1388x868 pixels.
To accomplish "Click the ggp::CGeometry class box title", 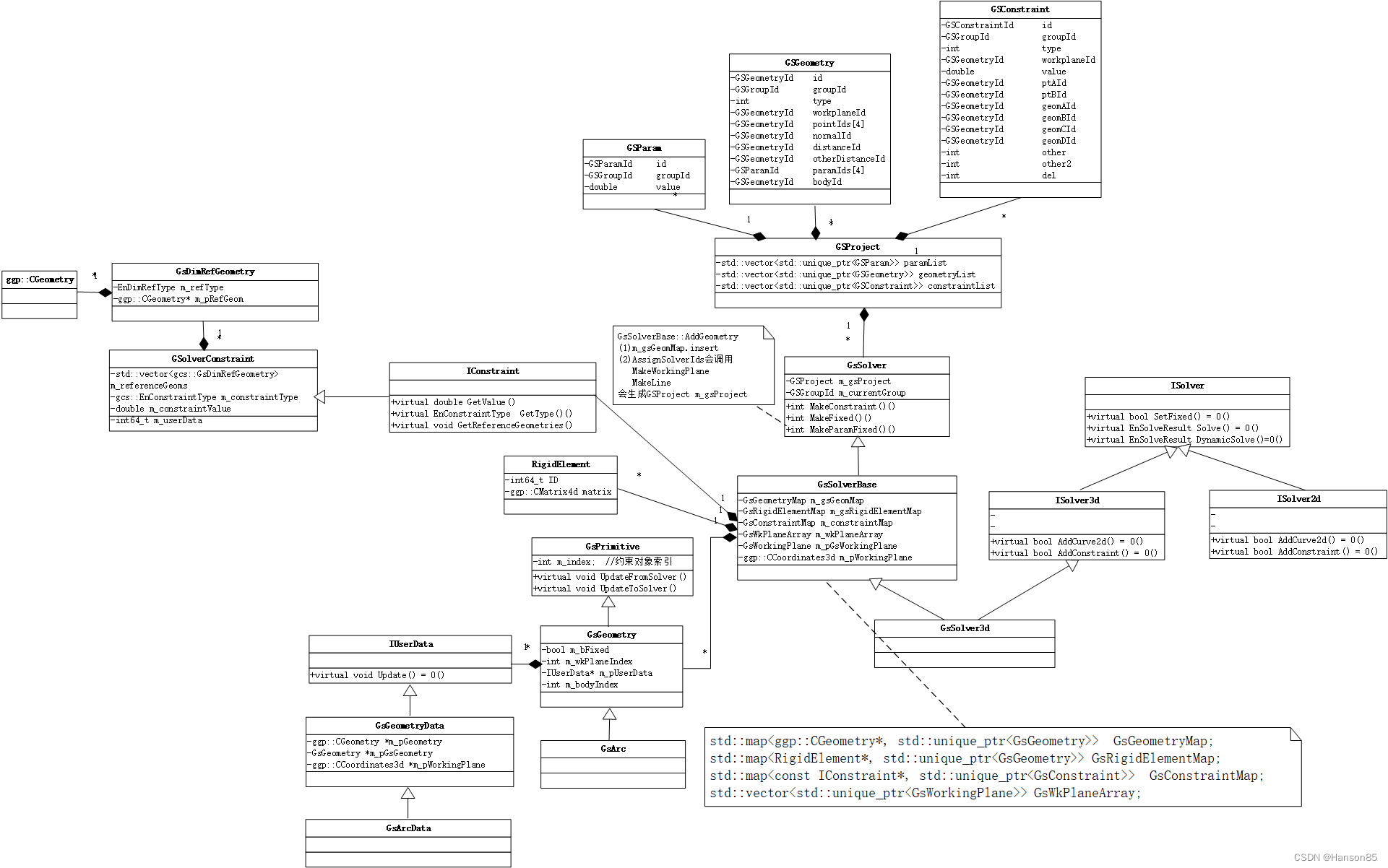I will [x=40, y=279].
